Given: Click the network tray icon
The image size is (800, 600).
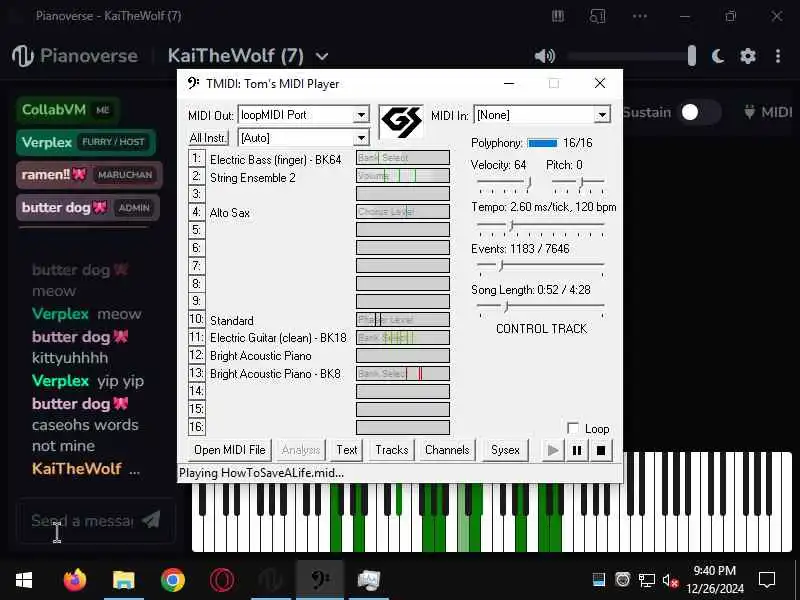Looking at the screenshot, I should click(646, 580).
